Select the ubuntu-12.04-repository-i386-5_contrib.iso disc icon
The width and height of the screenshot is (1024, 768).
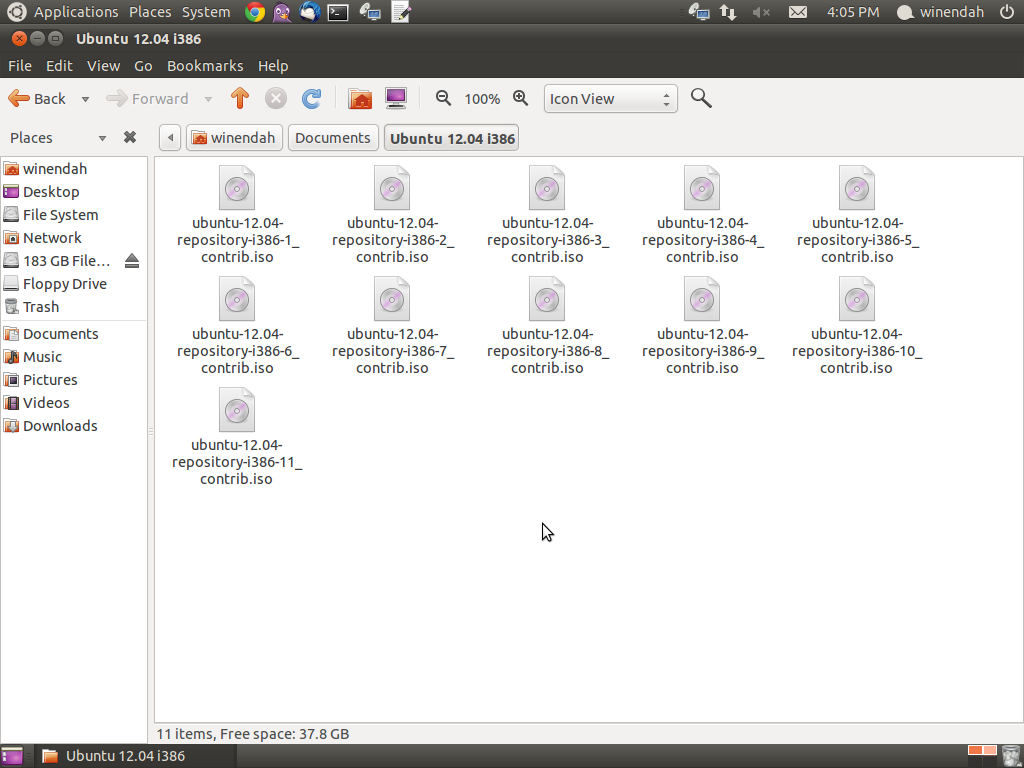[857, 188]
